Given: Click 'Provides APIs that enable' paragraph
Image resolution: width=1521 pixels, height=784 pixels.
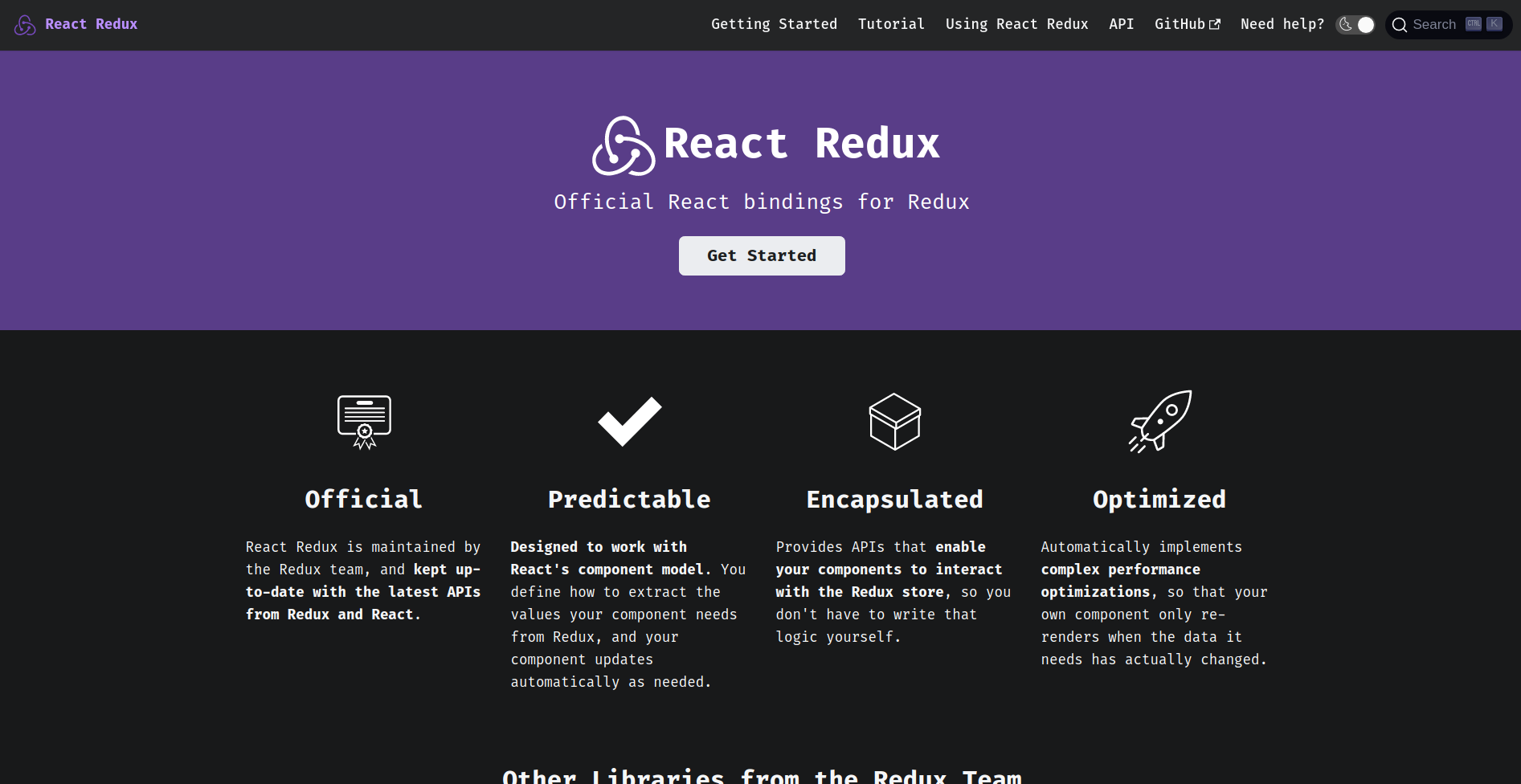Looking at the screenshot, I should pyautogui.click(x=893, y=591).
